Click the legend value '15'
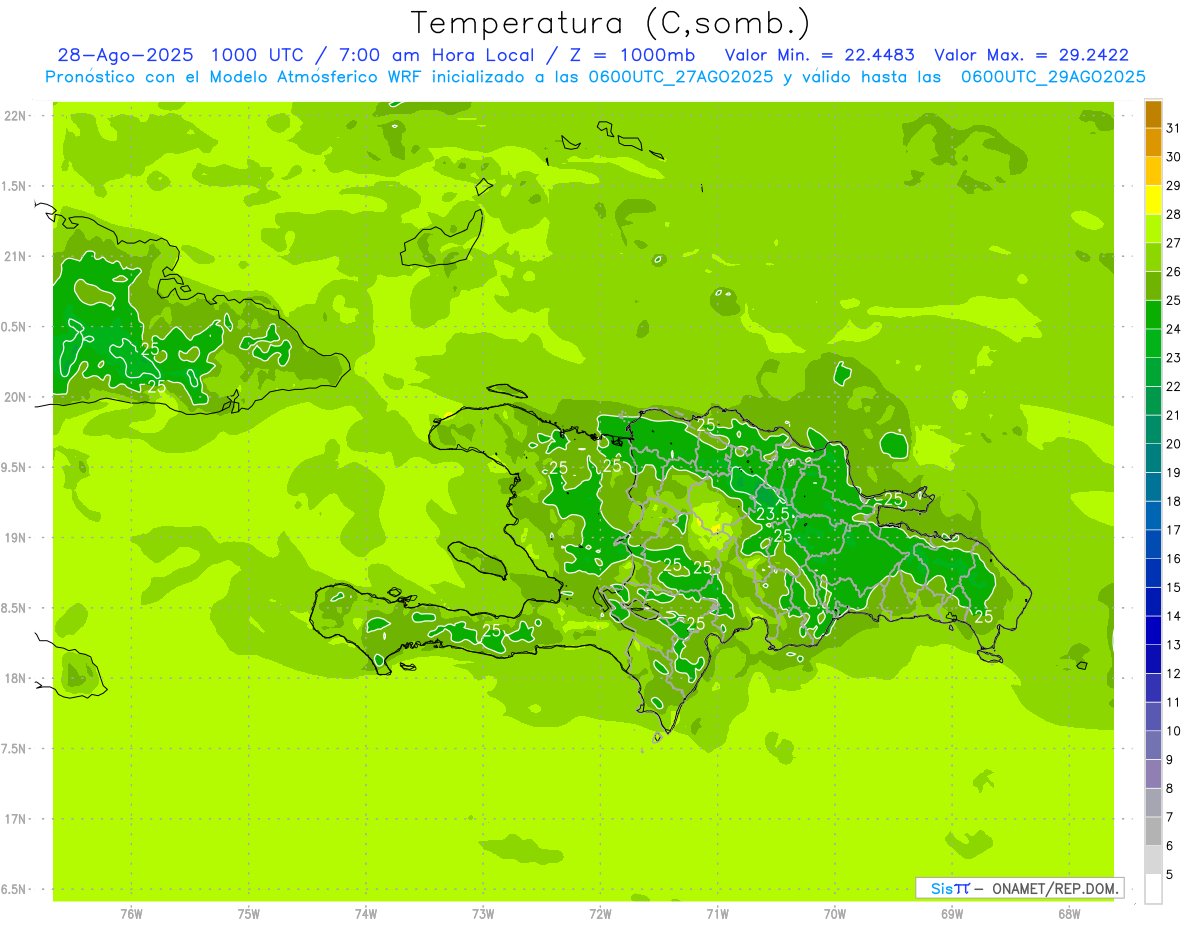This screenshot has width=1200, height=927. pos(1174,588)
